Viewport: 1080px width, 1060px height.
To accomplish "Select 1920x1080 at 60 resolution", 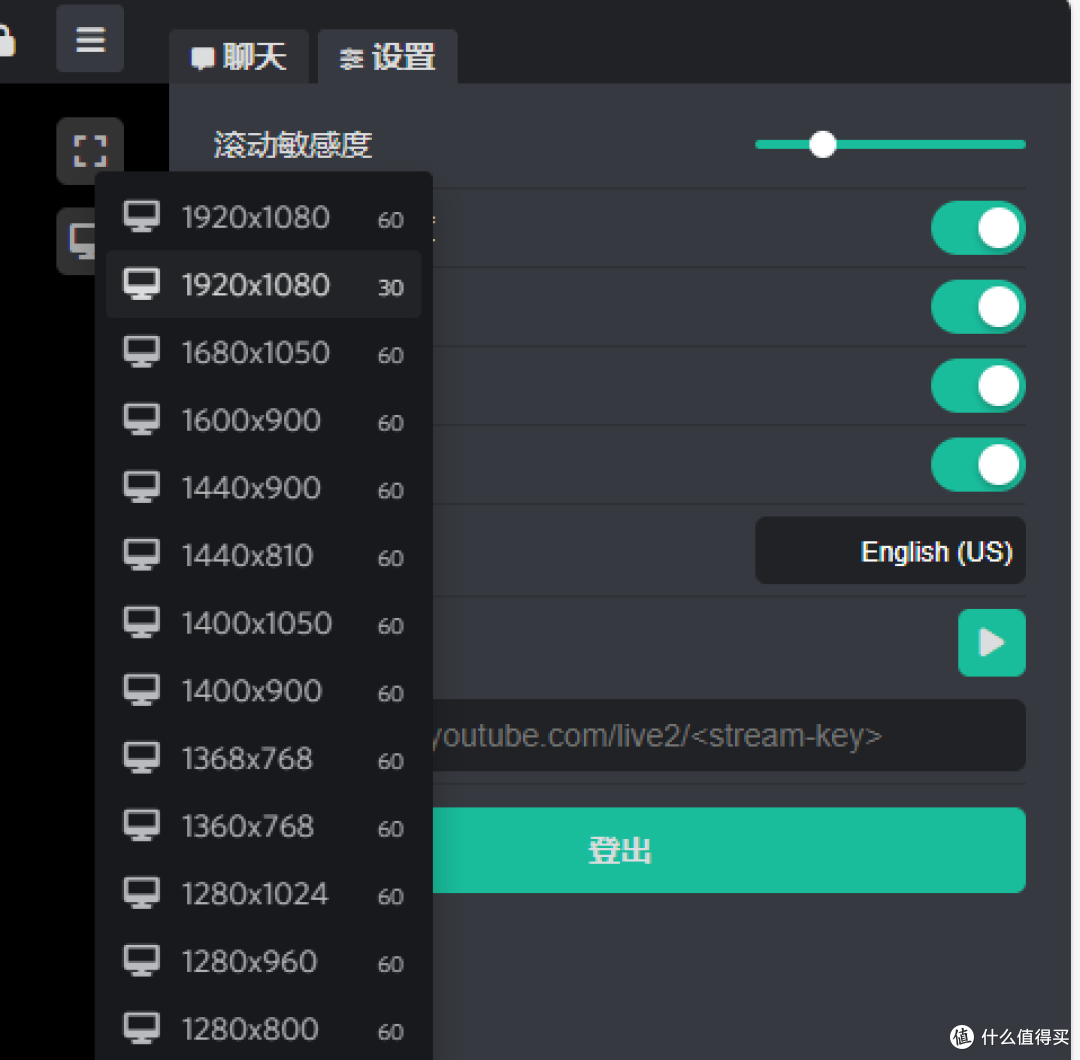I will (x=264, y=218).
